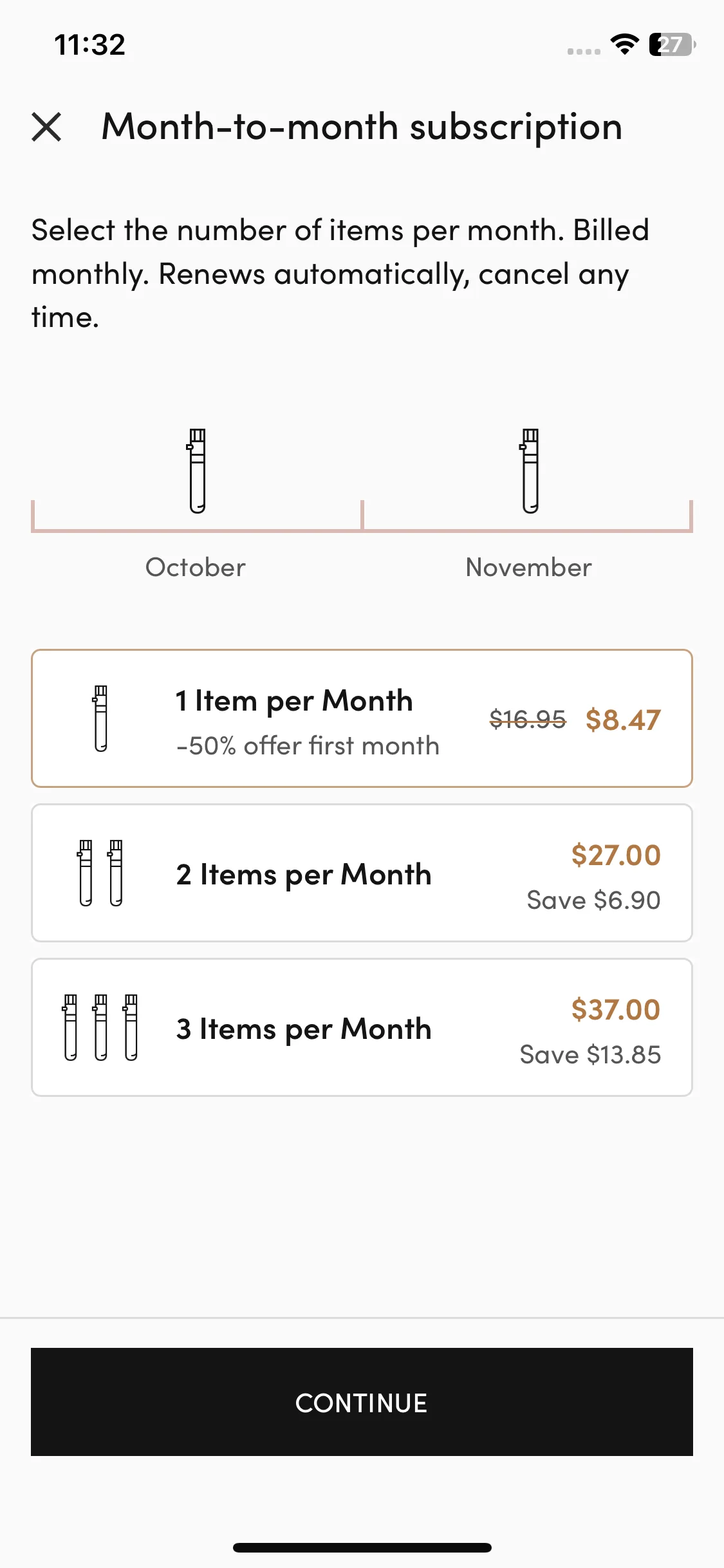Continue with the selected subscription
This screenshot has width=724, height=1568.
click(x=362, y=1402)
